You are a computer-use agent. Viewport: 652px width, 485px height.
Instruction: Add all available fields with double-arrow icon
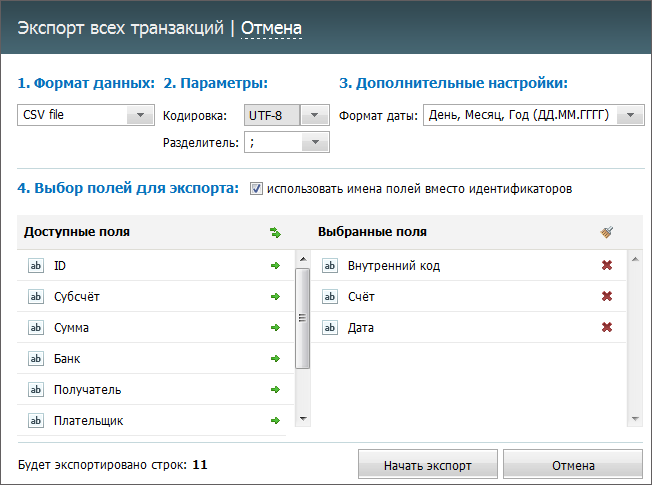pyautogui.click(x=275, y=232)
